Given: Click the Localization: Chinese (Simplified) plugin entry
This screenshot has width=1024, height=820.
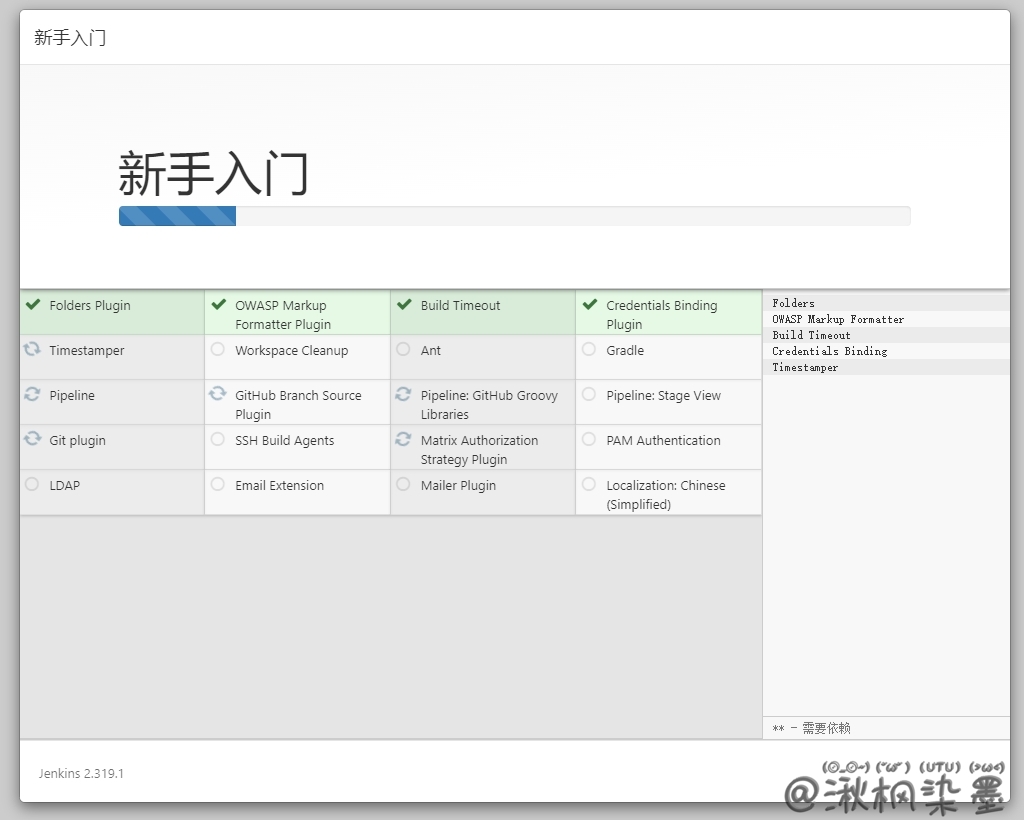Looking at the screenshot, I should (665, 494).
